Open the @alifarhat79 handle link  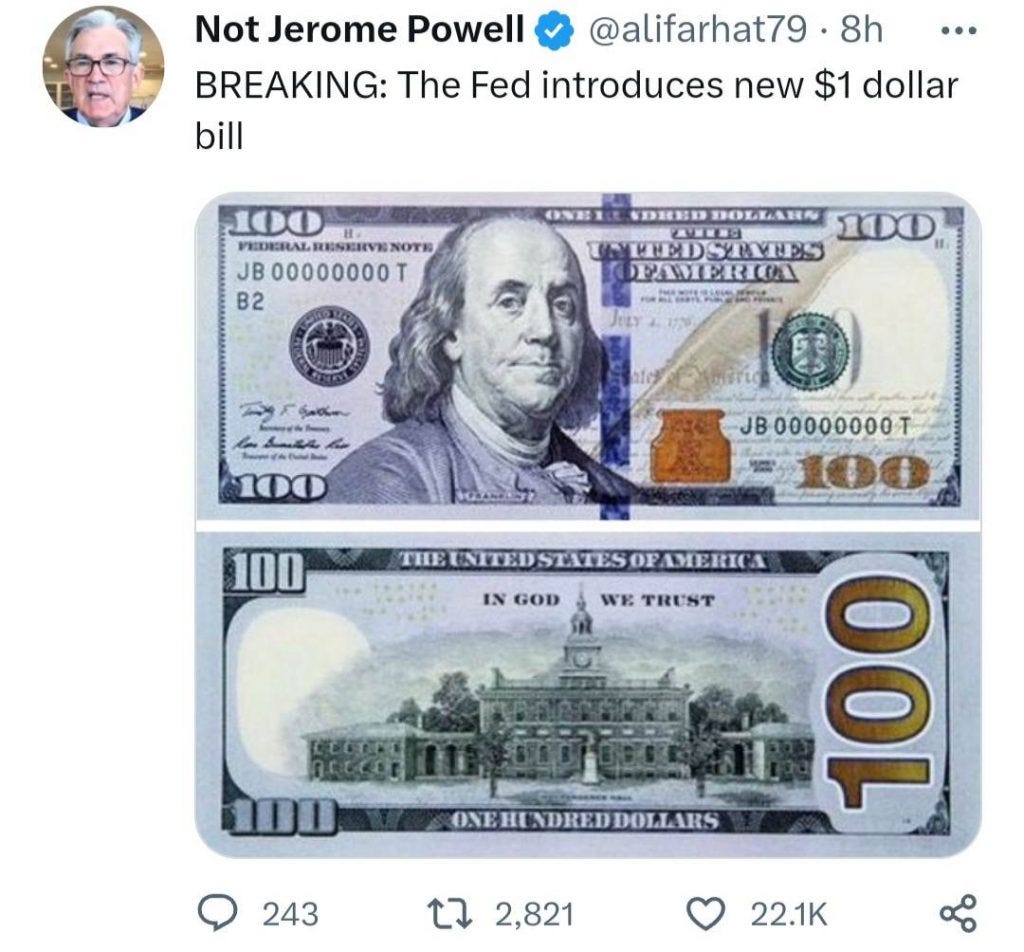click(x=697, y=29)
